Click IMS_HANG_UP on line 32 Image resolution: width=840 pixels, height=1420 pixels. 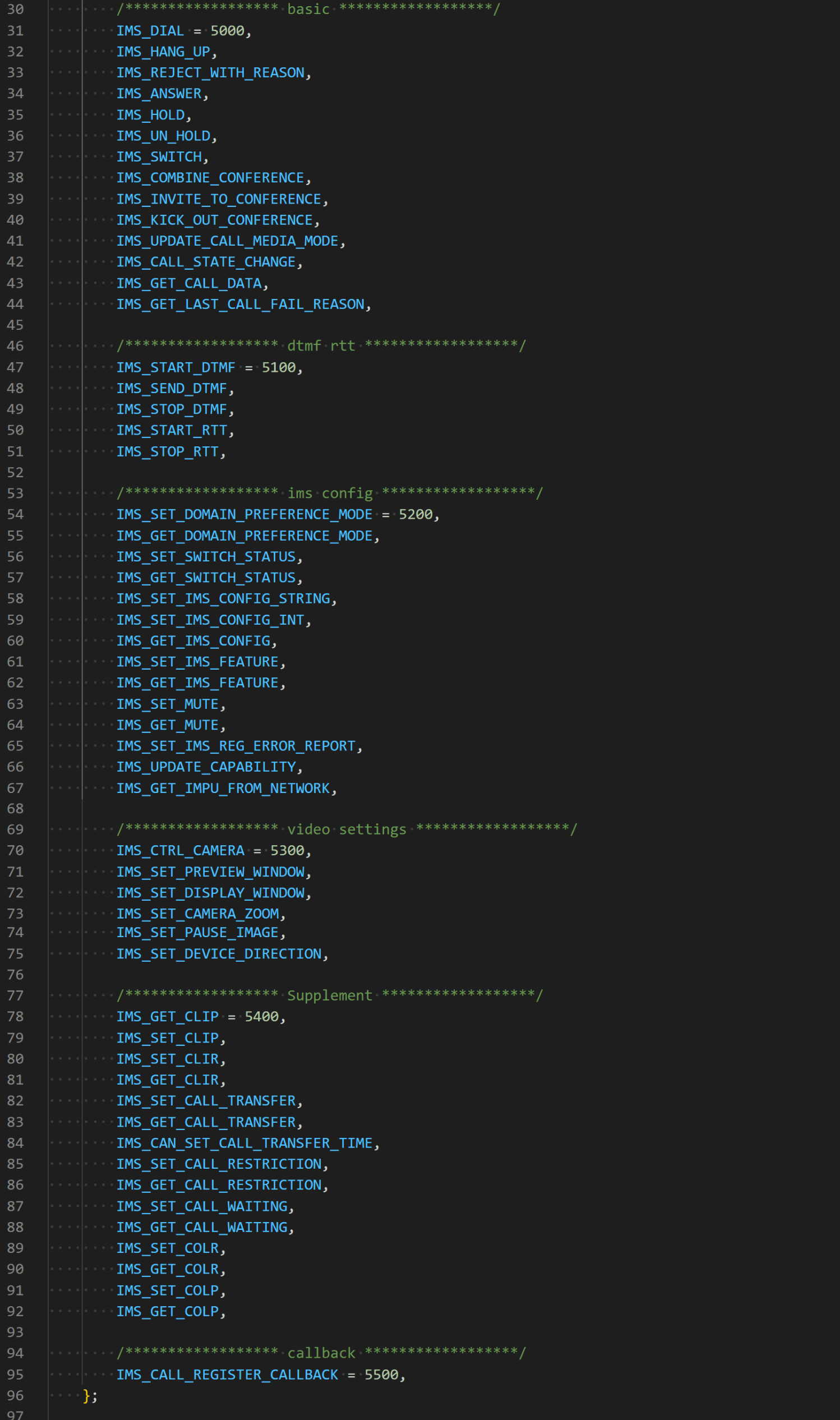pyautogui.click(x=163, y=52)
